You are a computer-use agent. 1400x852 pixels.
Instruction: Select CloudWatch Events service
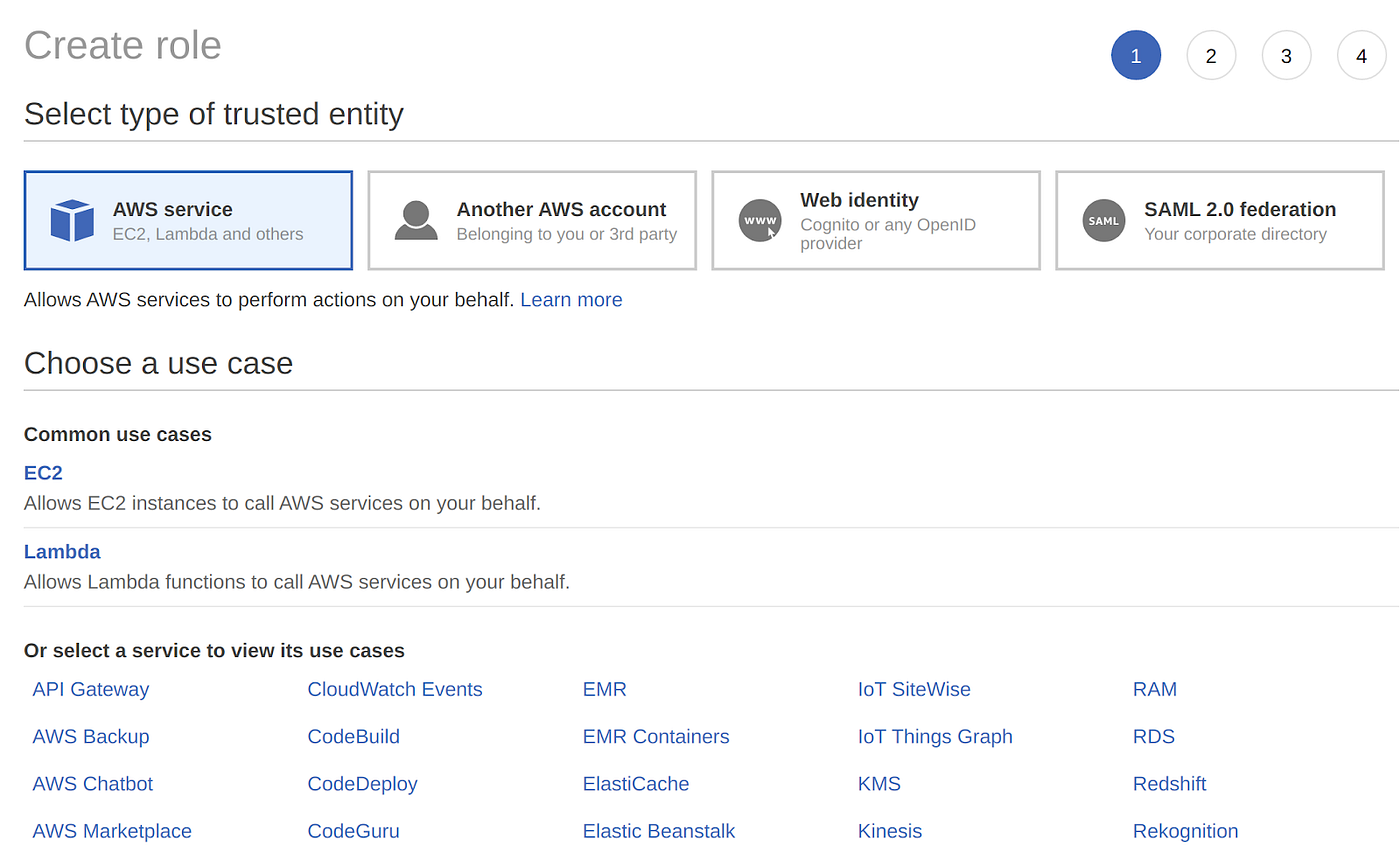coord(395,689)
